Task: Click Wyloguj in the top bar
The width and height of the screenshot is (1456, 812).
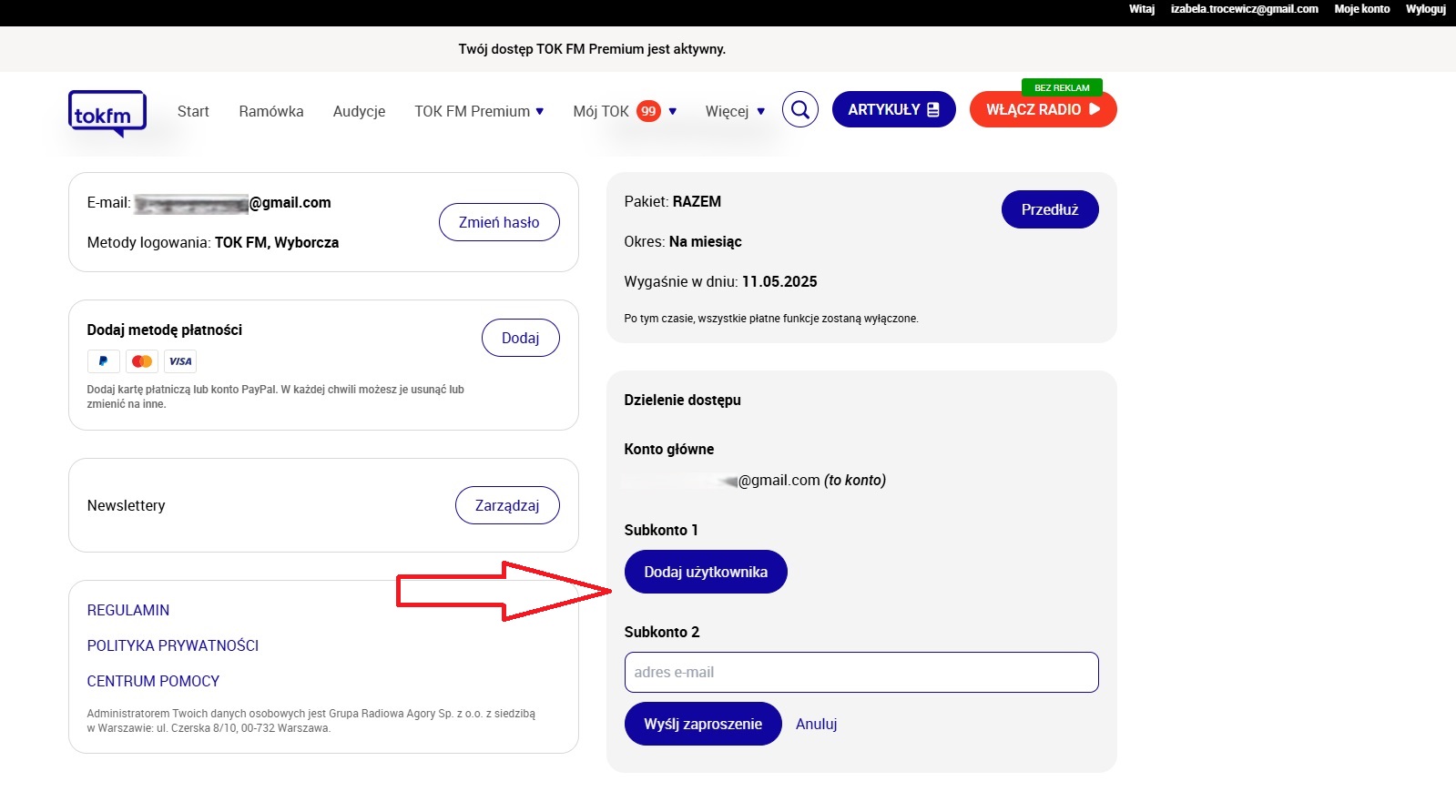Action: tap(1425, 9)
